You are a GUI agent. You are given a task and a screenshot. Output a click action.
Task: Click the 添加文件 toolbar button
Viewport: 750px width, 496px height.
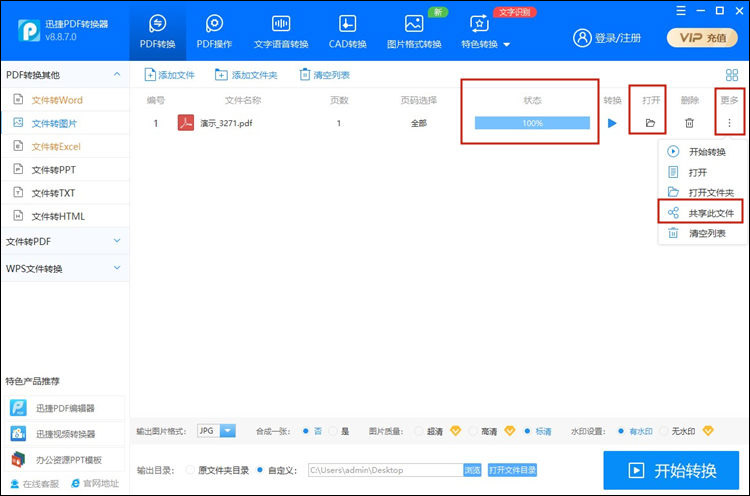[169, 75]
